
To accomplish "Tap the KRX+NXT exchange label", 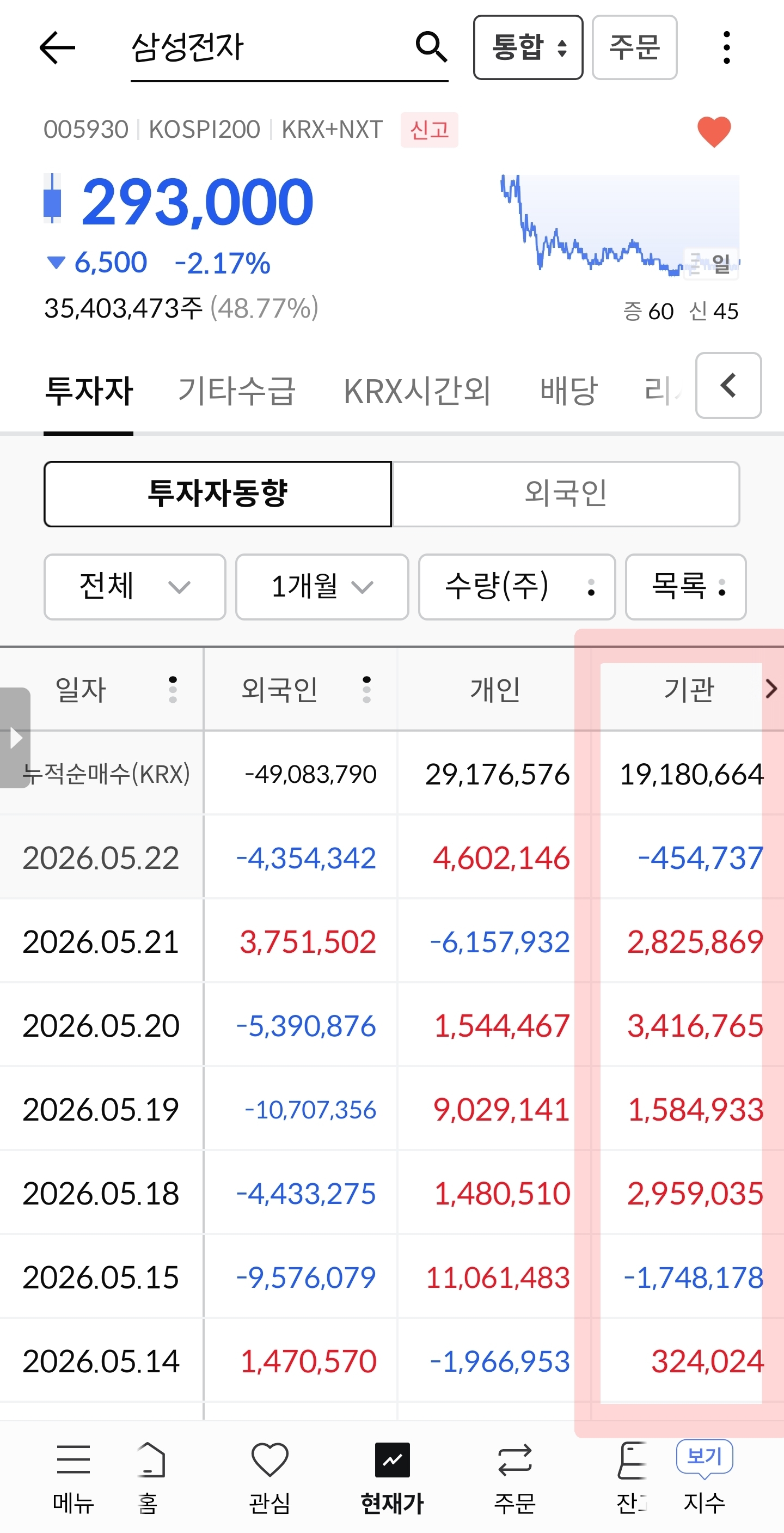I will (x=332, y=129).
